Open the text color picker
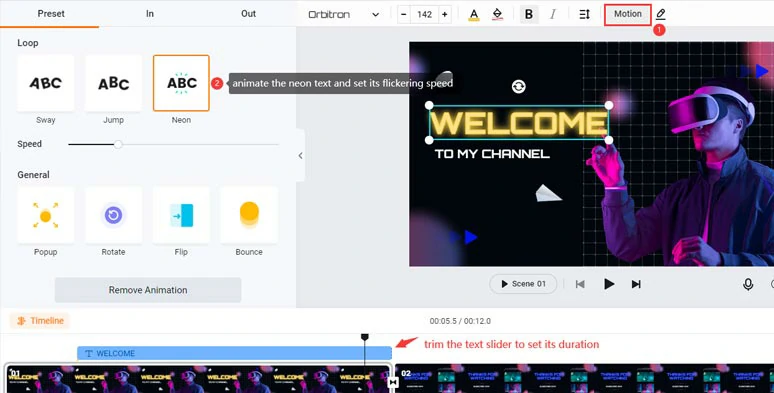Image resolution: width=774 pixels, height=393 pixels. [473, 14]
